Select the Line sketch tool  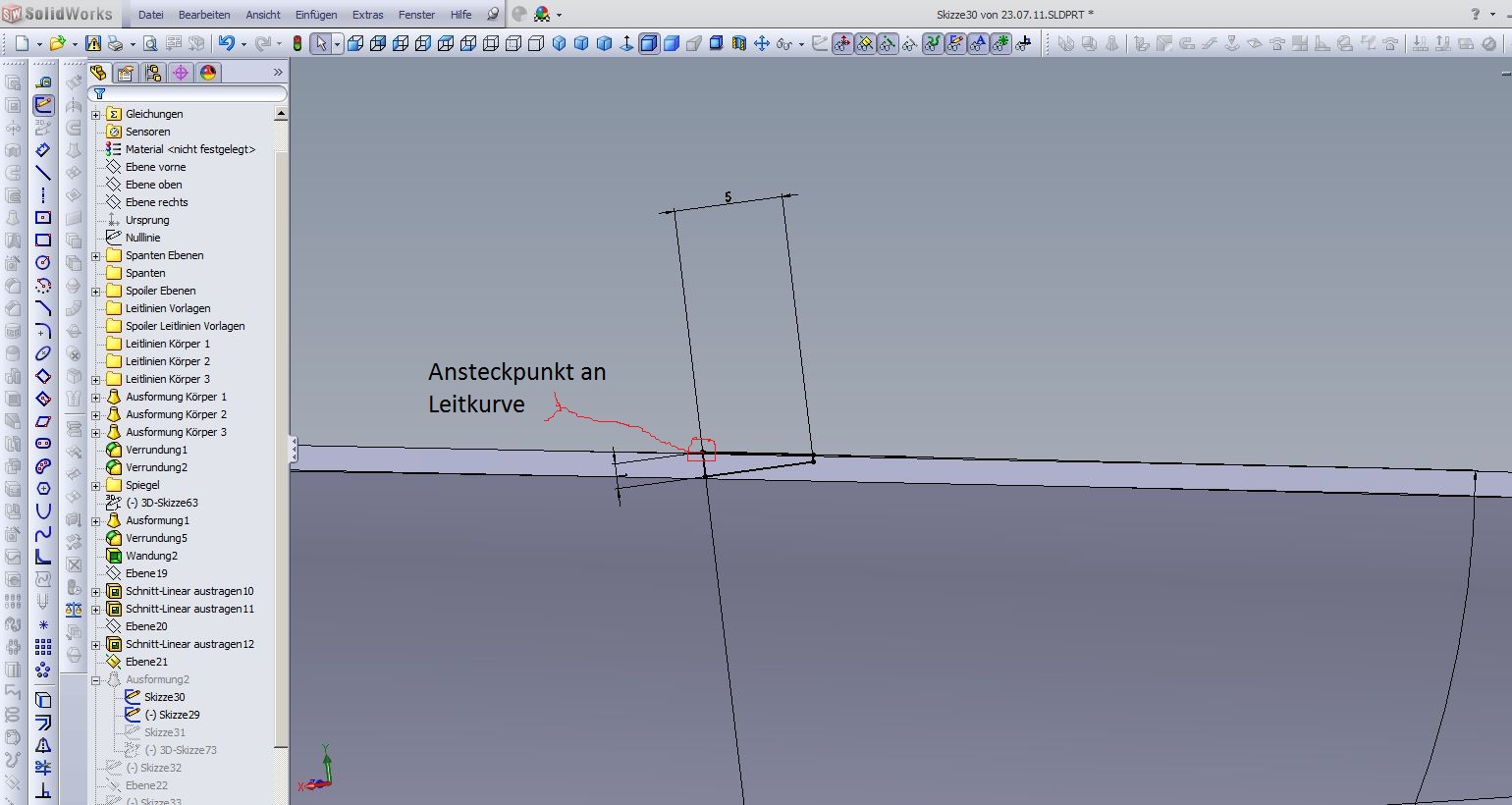(x=43, y=173)
